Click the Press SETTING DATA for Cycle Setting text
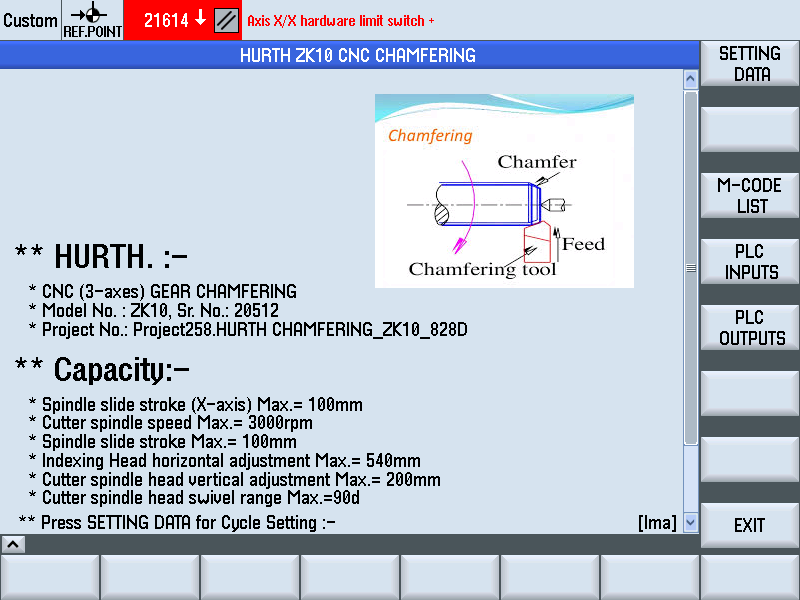The image size is (800, 600). (x=177, y=522)
